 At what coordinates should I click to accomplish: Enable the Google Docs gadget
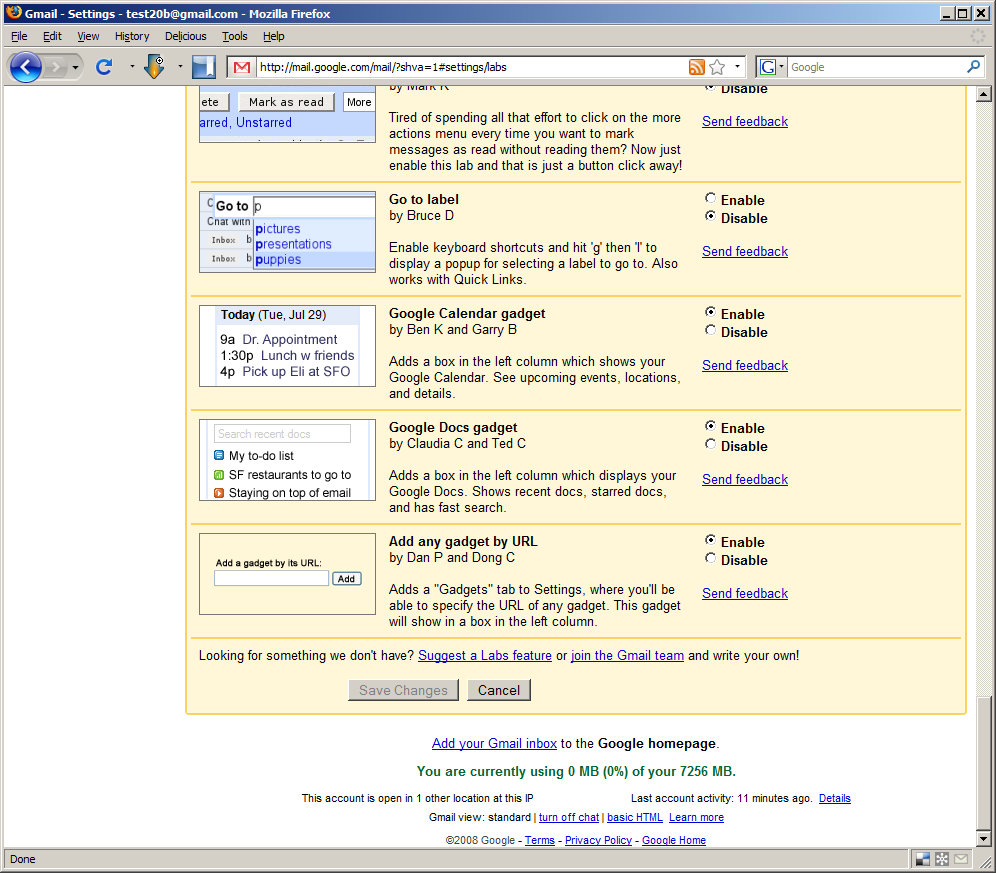click(x=710, y=426)
